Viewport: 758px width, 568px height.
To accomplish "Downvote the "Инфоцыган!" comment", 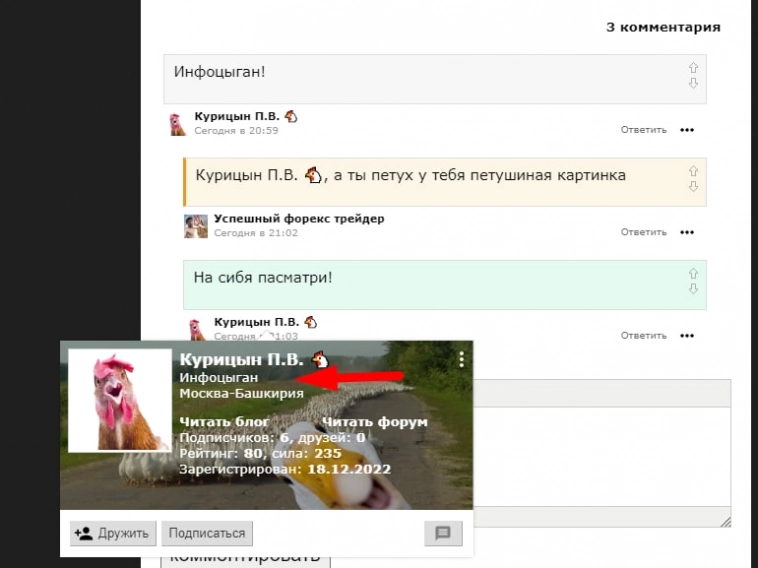I will click(693, 83).
